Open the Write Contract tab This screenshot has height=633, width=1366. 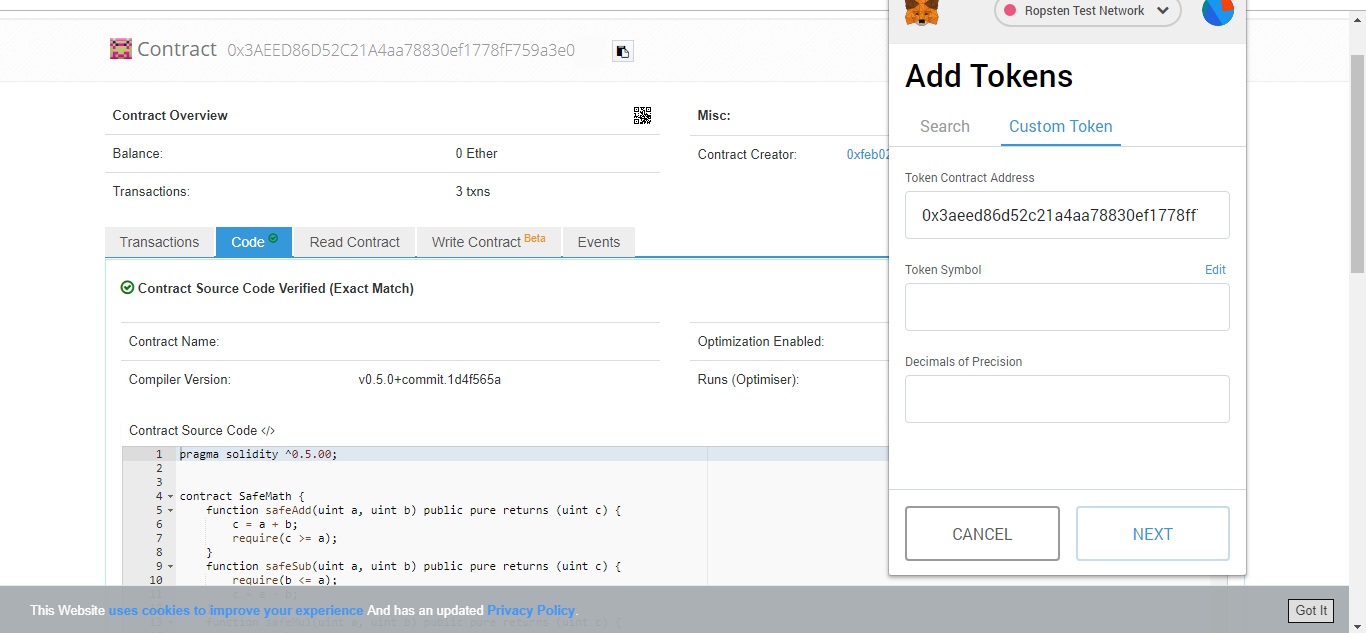(x=488, y=242)
